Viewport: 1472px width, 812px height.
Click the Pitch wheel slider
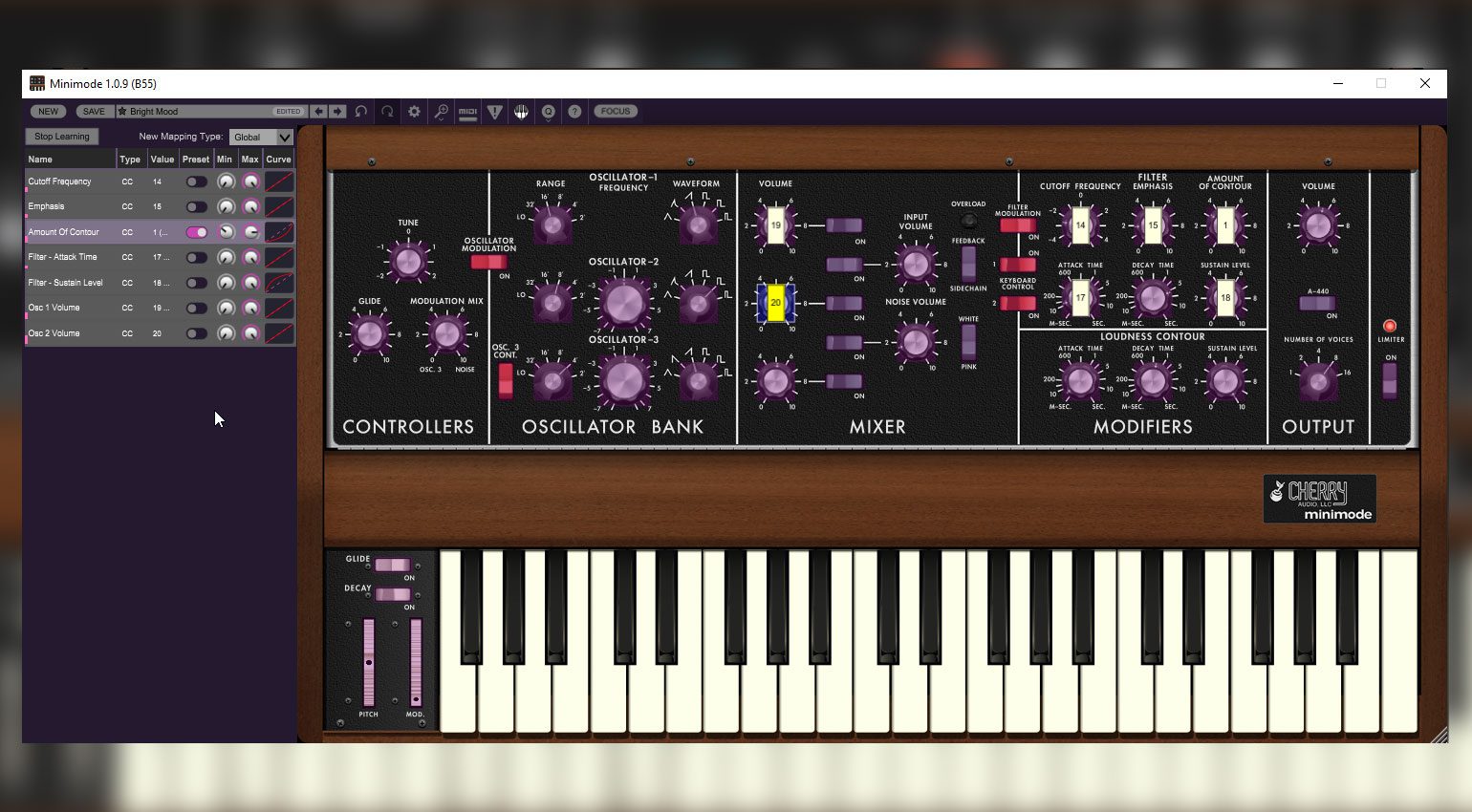click(369, 663)
